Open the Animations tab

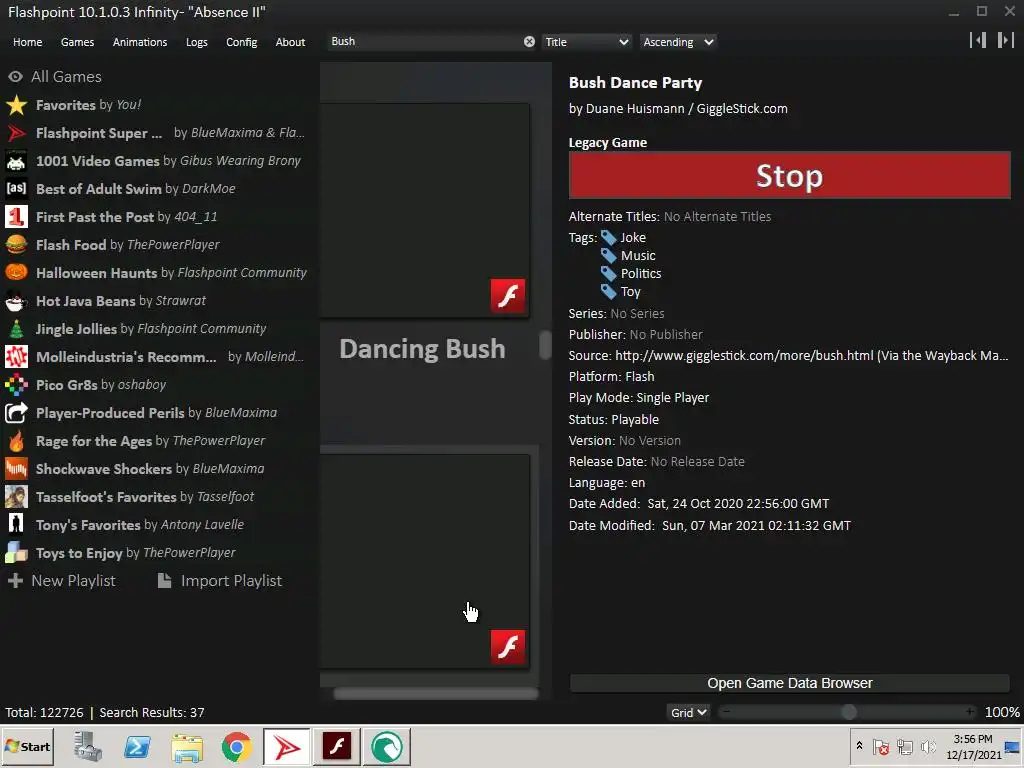click(x=140, y=42)
